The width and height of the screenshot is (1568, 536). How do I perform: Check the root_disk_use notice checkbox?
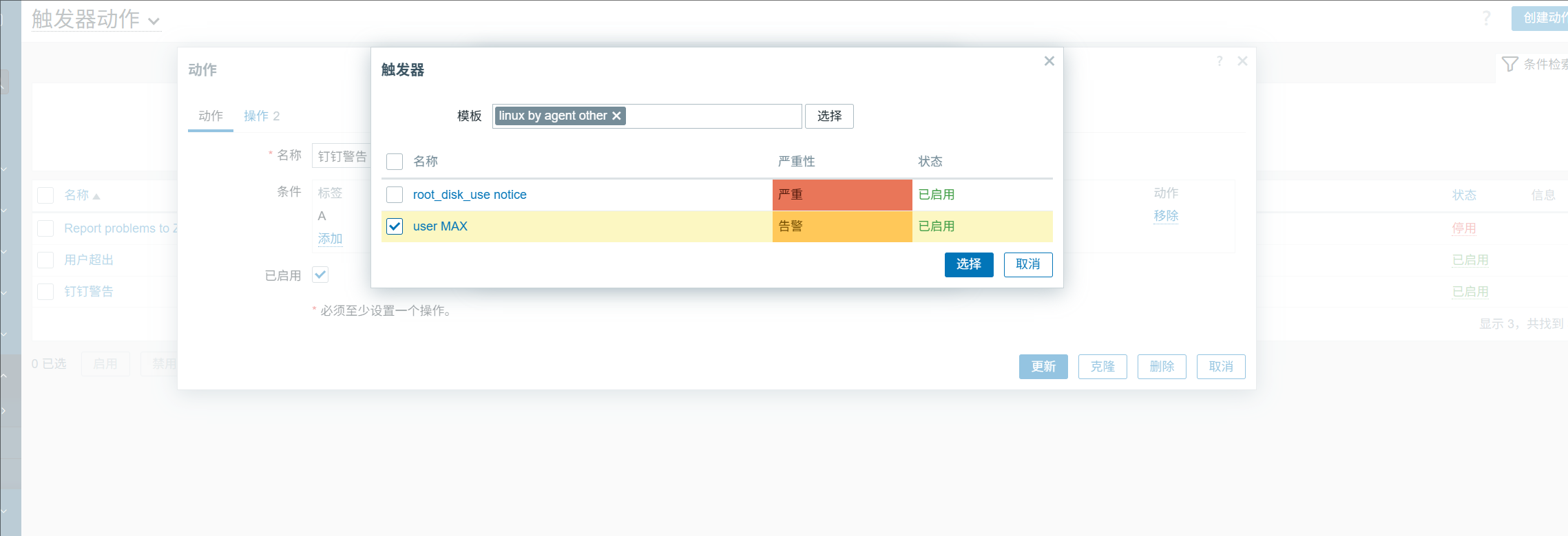click(x=395, y=195)
